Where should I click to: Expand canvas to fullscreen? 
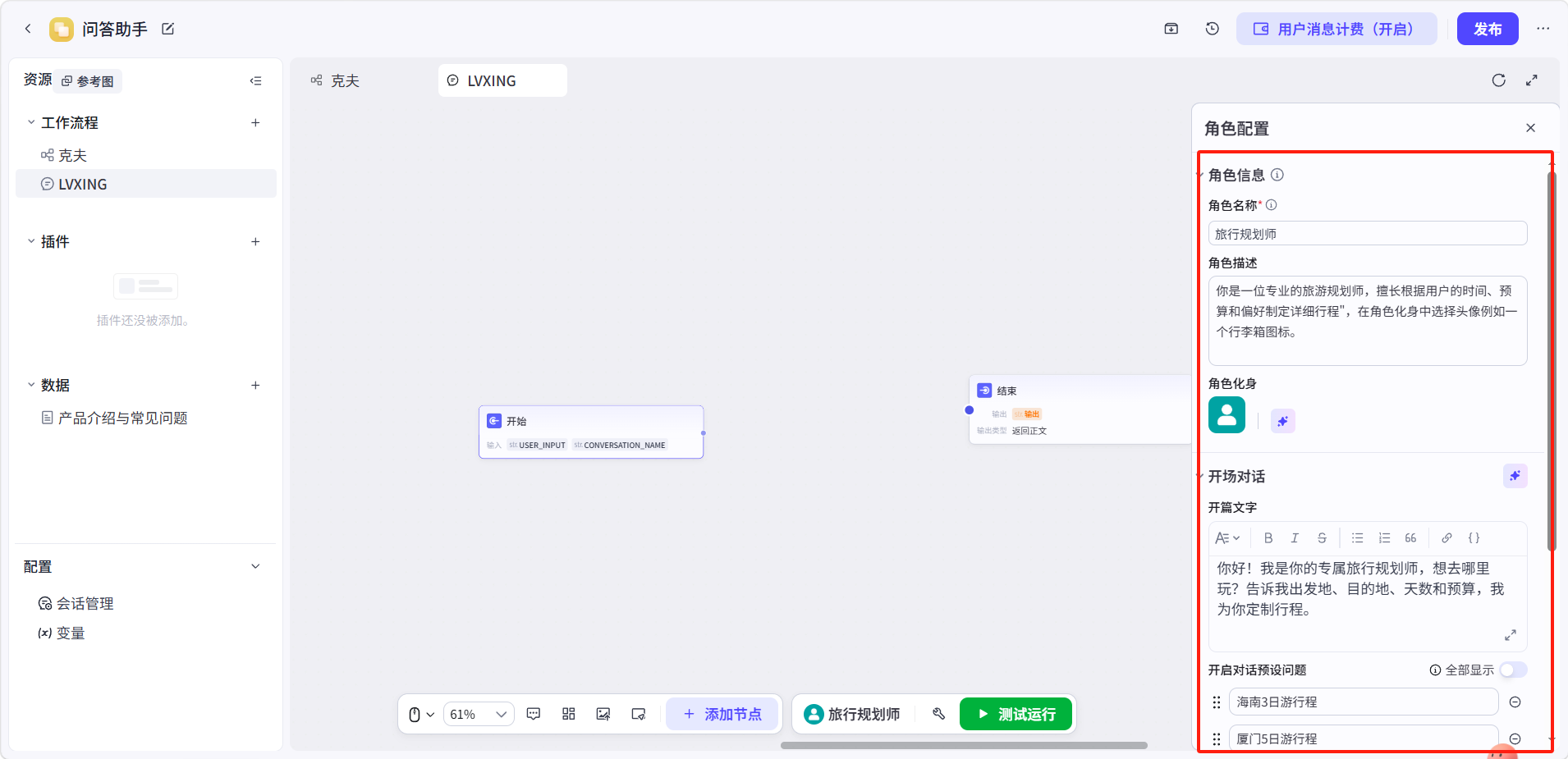[1532, 80]
